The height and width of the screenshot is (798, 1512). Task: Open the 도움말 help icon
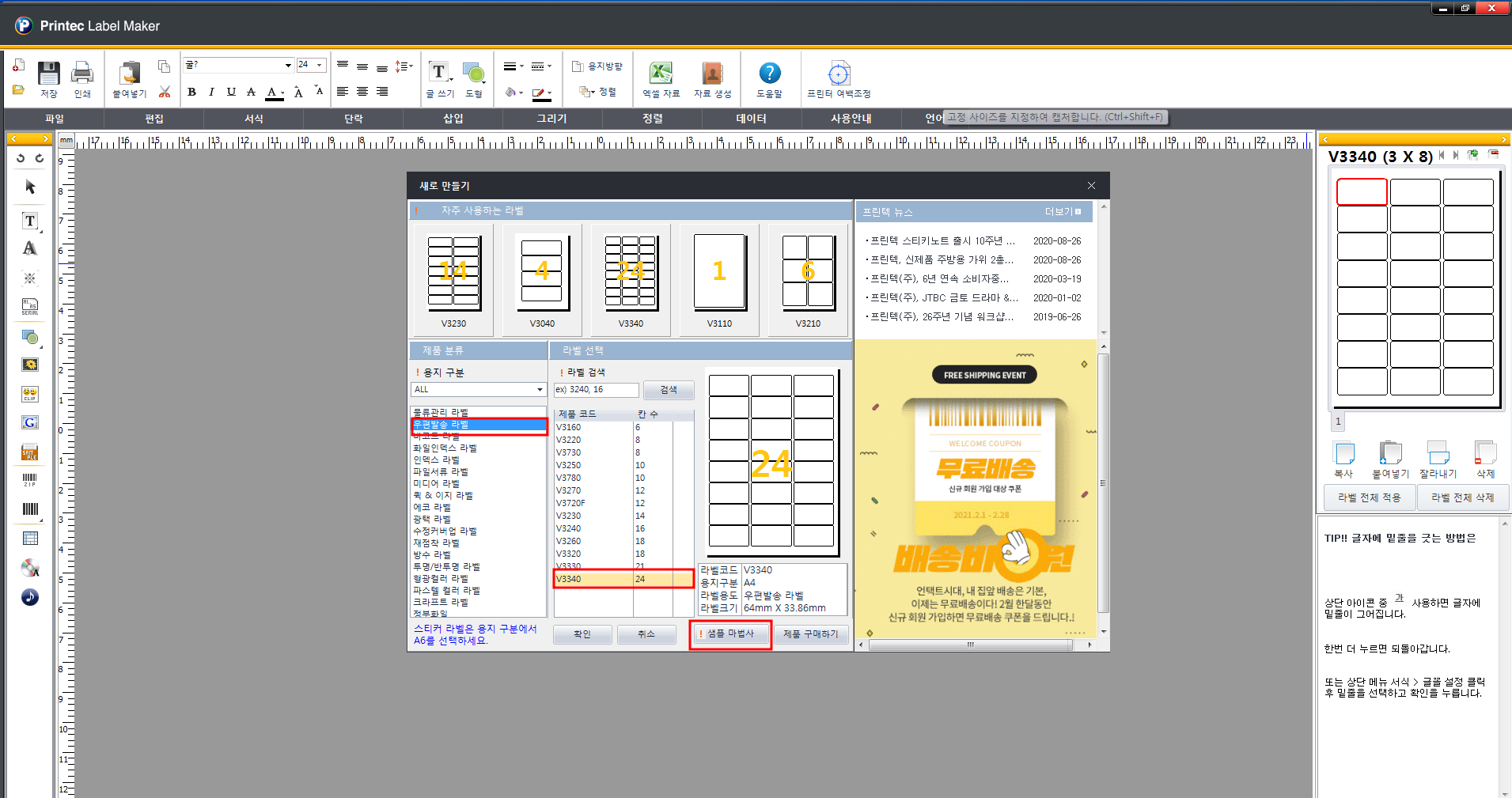[769, 74]
